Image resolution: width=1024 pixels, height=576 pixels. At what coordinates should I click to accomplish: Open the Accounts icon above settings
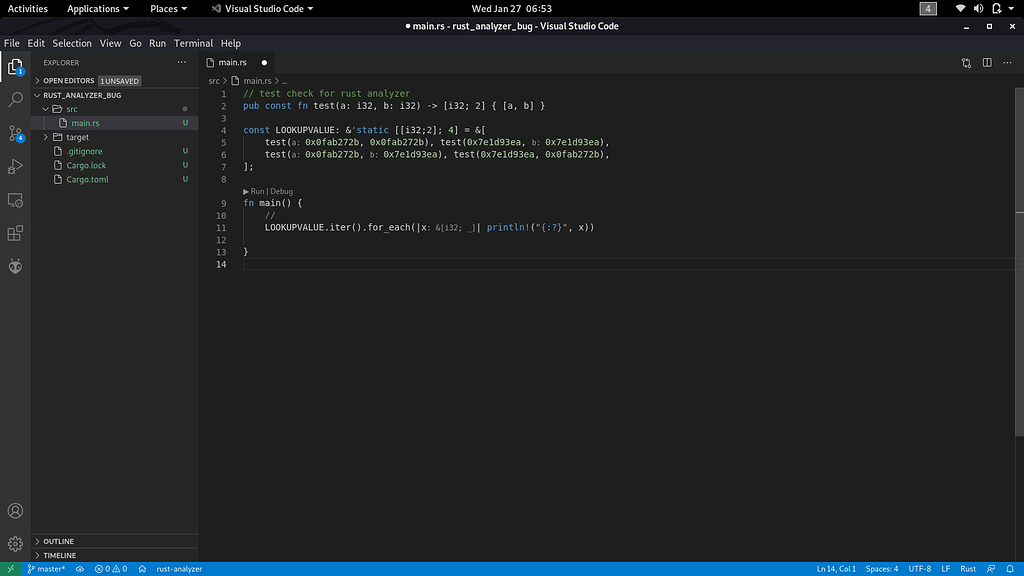pyautogui.click(x=15, y=510)
